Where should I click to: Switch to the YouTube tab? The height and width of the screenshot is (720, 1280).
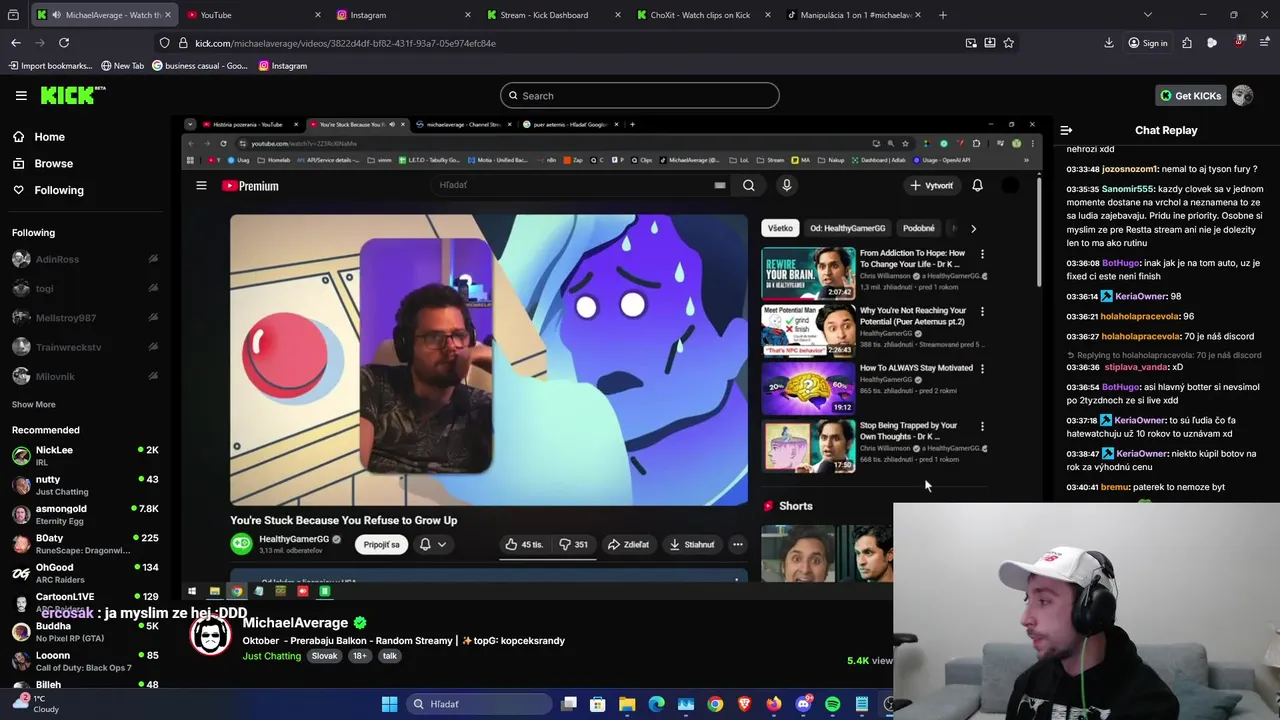(x=253, y=15)
